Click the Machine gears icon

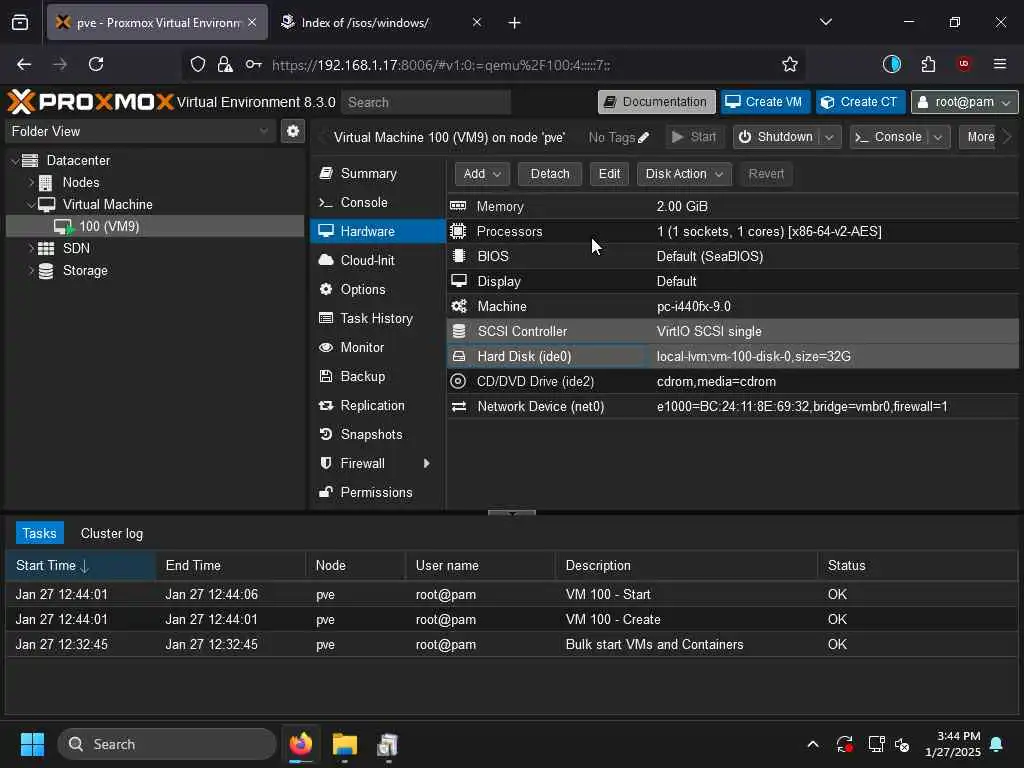tap(459, 306)
